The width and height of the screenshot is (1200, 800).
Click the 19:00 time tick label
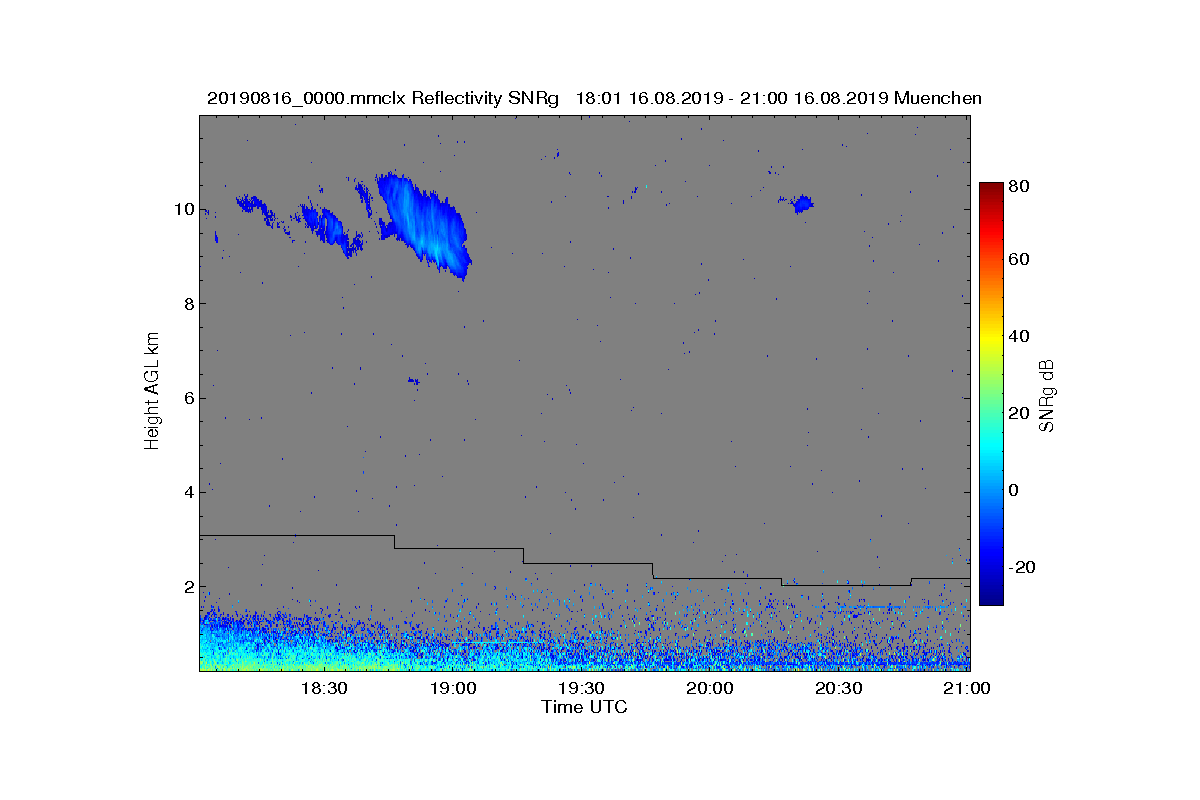click(x=452, y=688)
